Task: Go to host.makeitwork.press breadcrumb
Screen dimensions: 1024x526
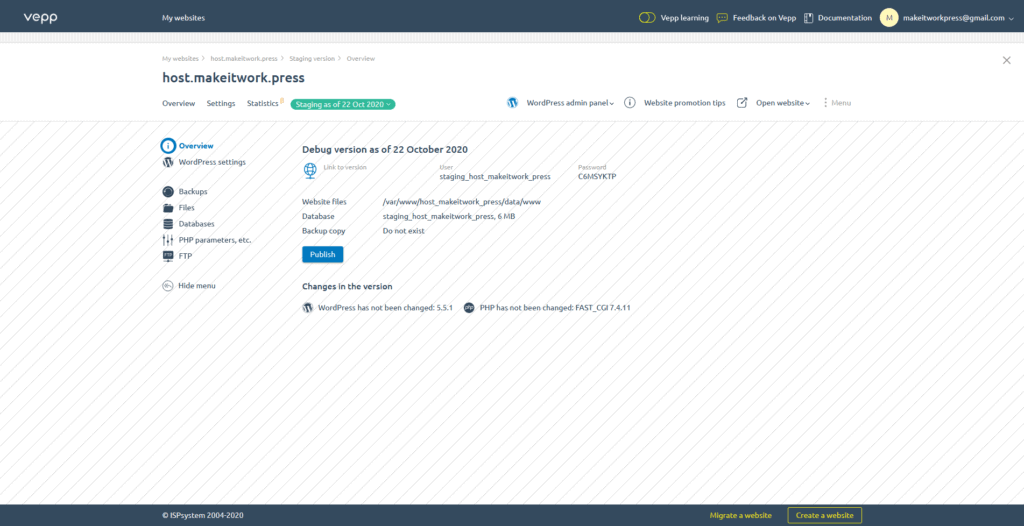Action: [244, 59]
